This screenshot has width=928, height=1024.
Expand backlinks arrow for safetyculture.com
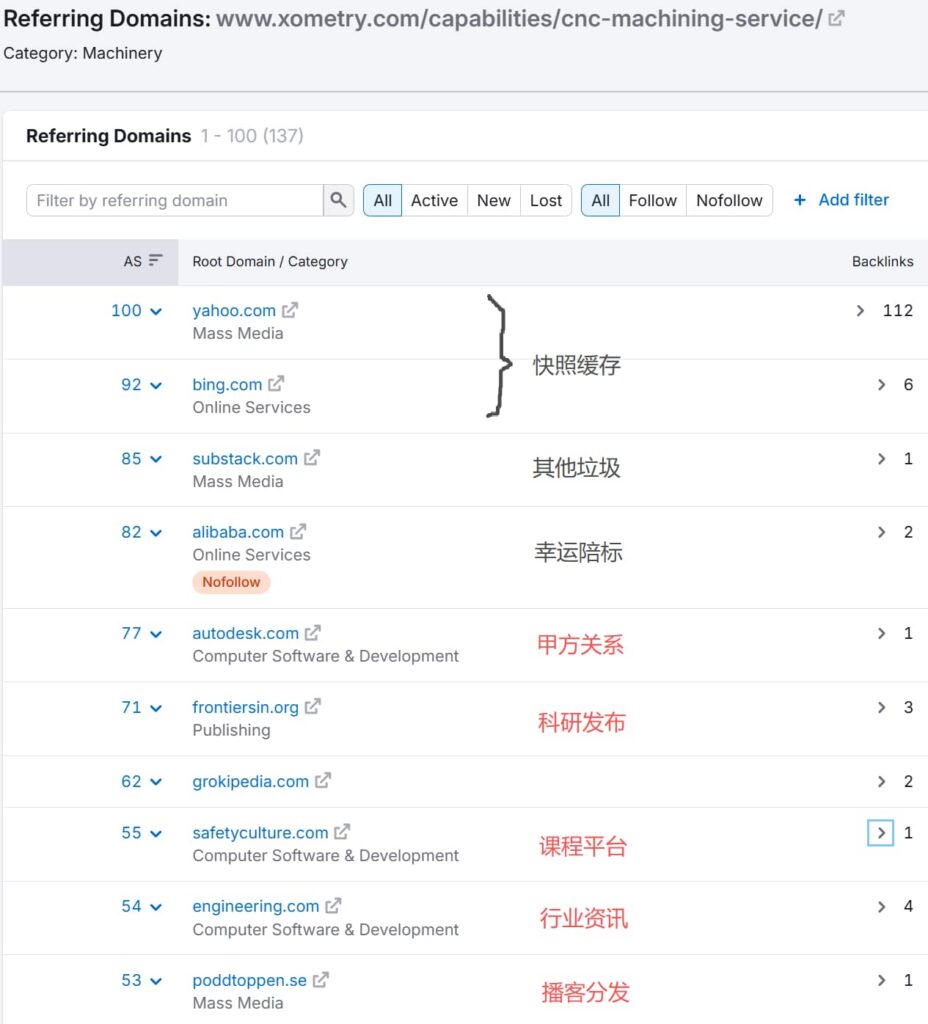click(880, 833)
